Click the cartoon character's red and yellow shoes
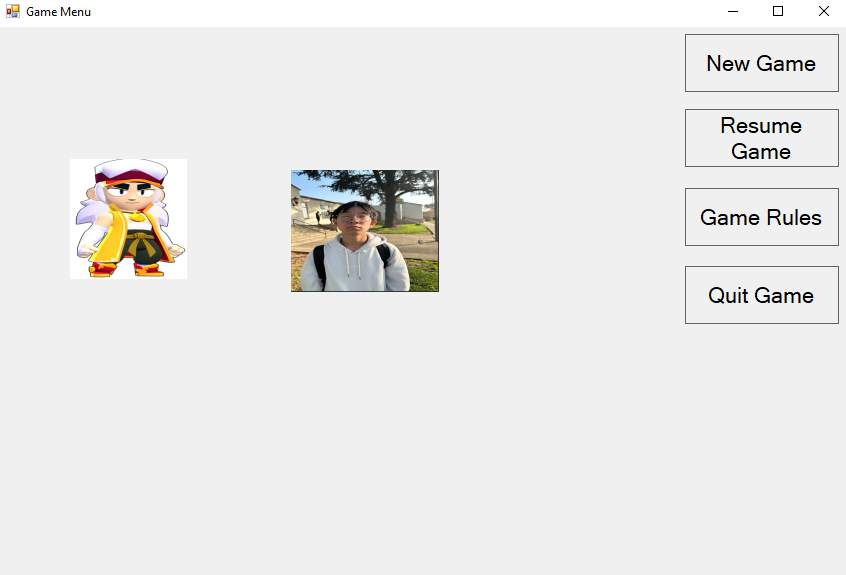Viewport: 846px width, 575px height. tap(125, 269)
